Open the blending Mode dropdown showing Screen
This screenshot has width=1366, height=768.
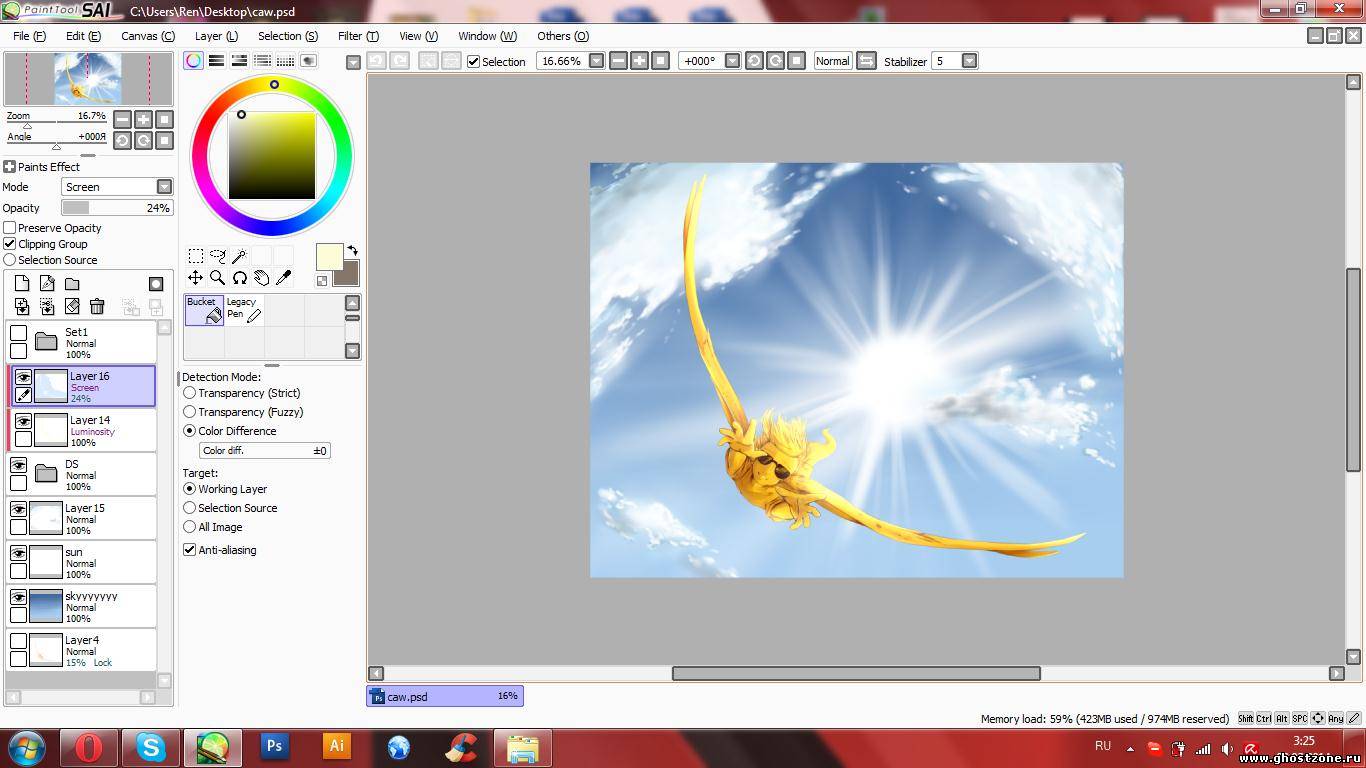pyautogui.click(x=164, y=187)
